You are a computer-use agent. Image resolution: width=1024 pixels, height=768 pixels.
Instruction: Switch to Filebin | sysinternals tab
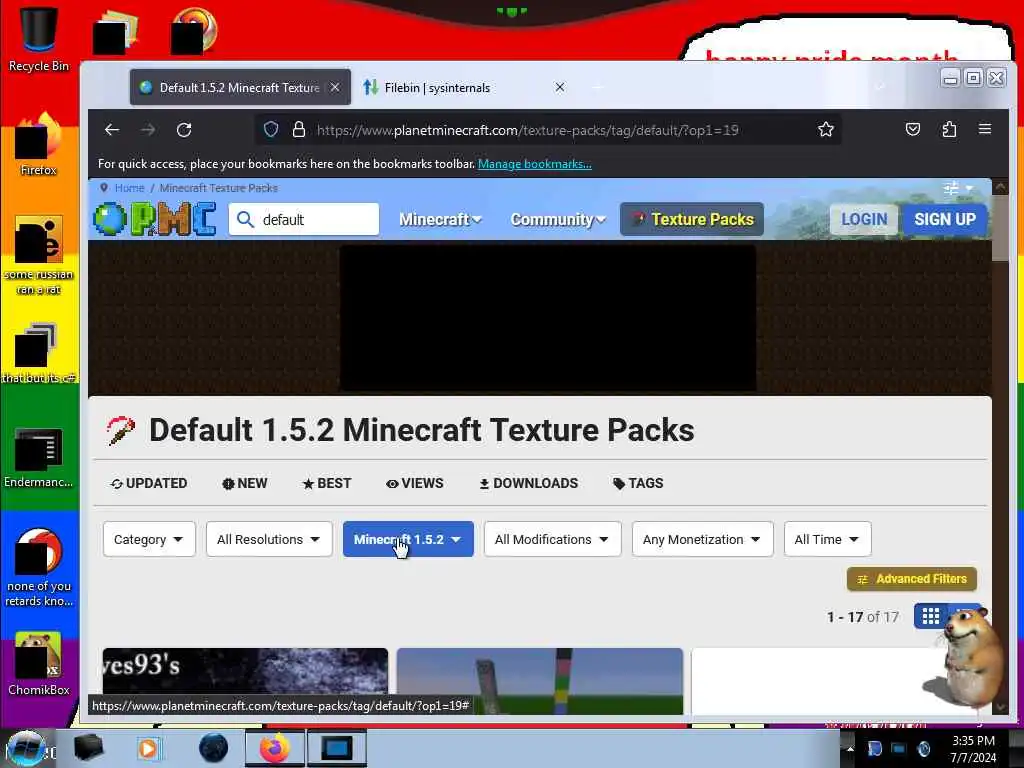[x=464, y=87]
